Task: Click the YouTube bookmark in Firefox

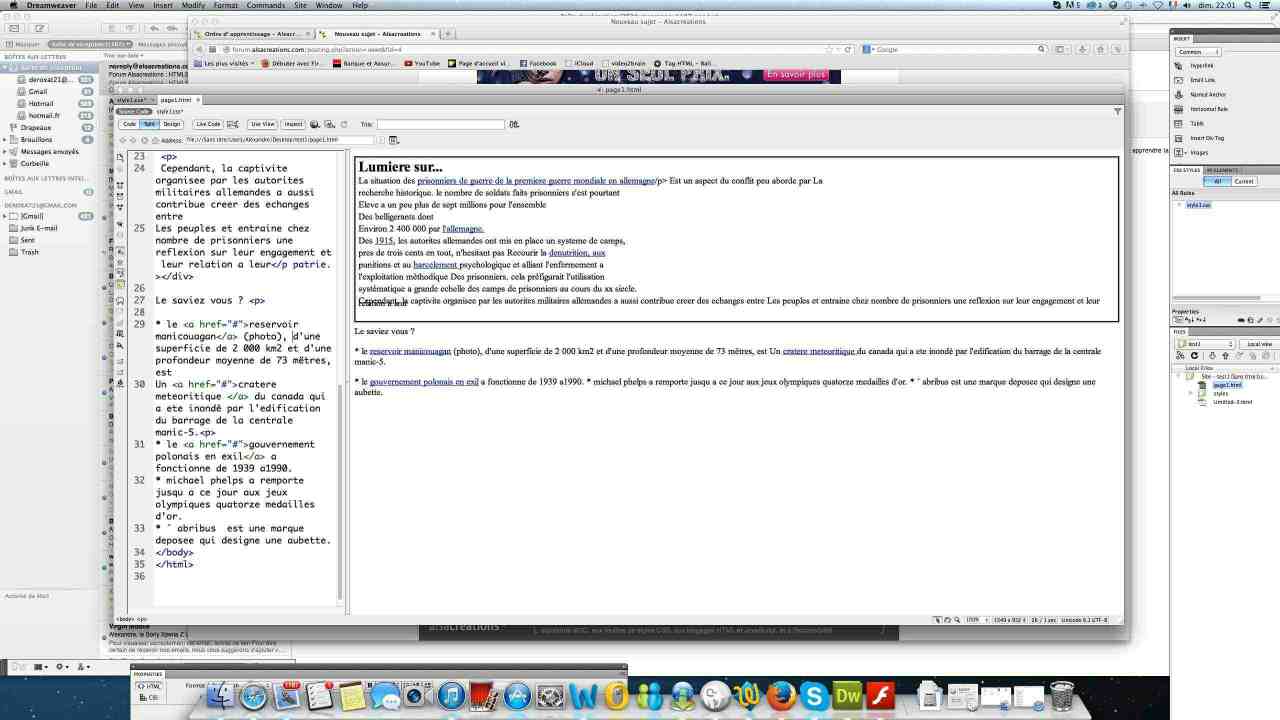Action: tap(421, 63)
